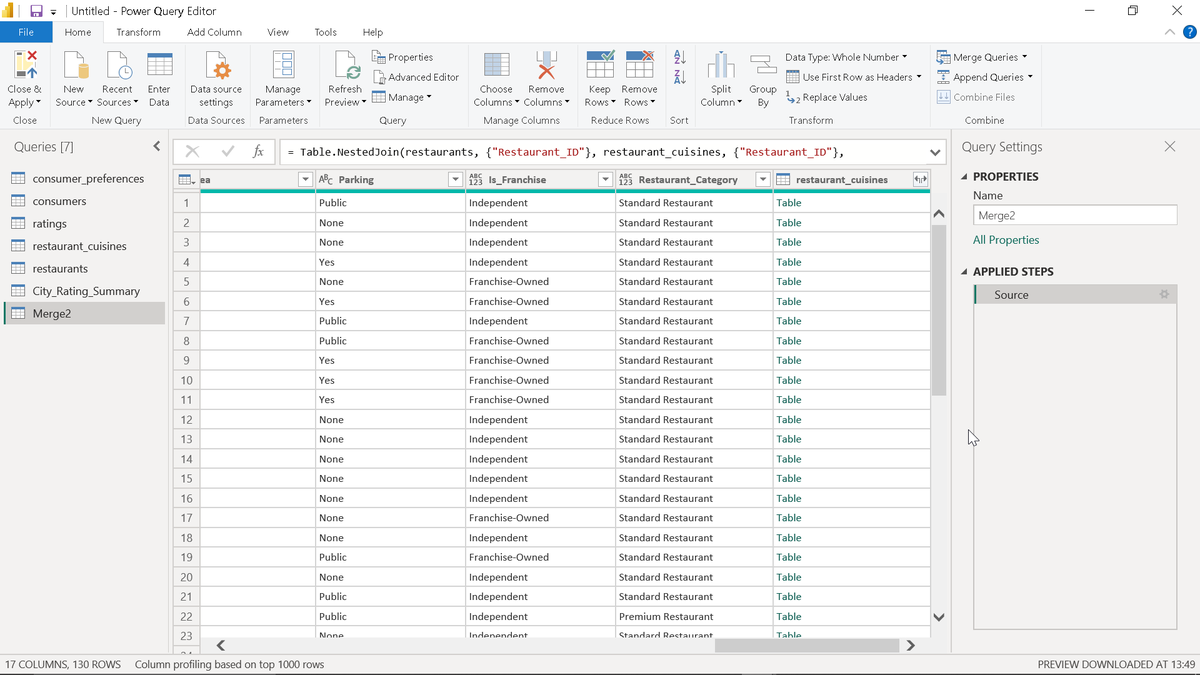1200x675 pixels.
Task: Open the Restaurant_Category filter dropdown
Action: tap(763, 180)
